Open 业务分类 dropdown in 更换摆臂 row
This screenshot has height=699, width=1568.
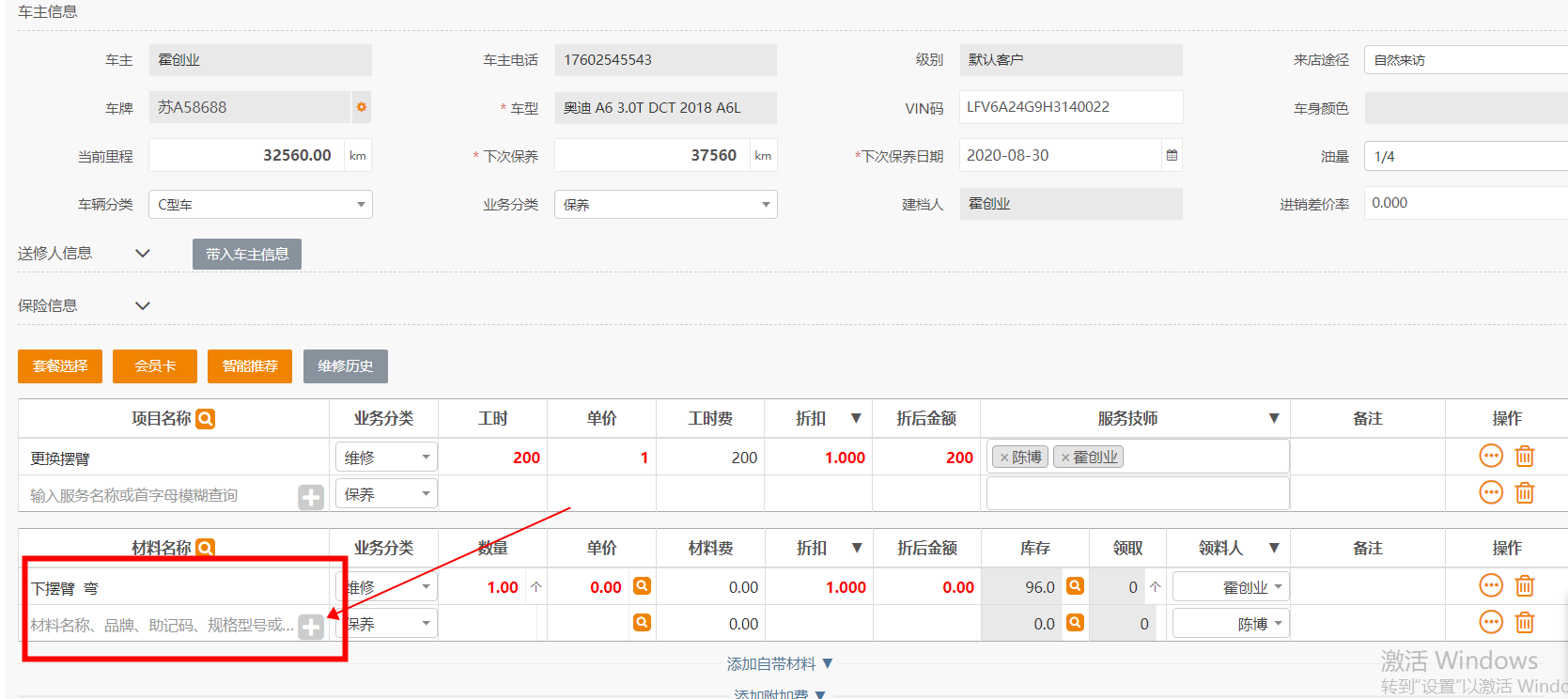point(386,457)
